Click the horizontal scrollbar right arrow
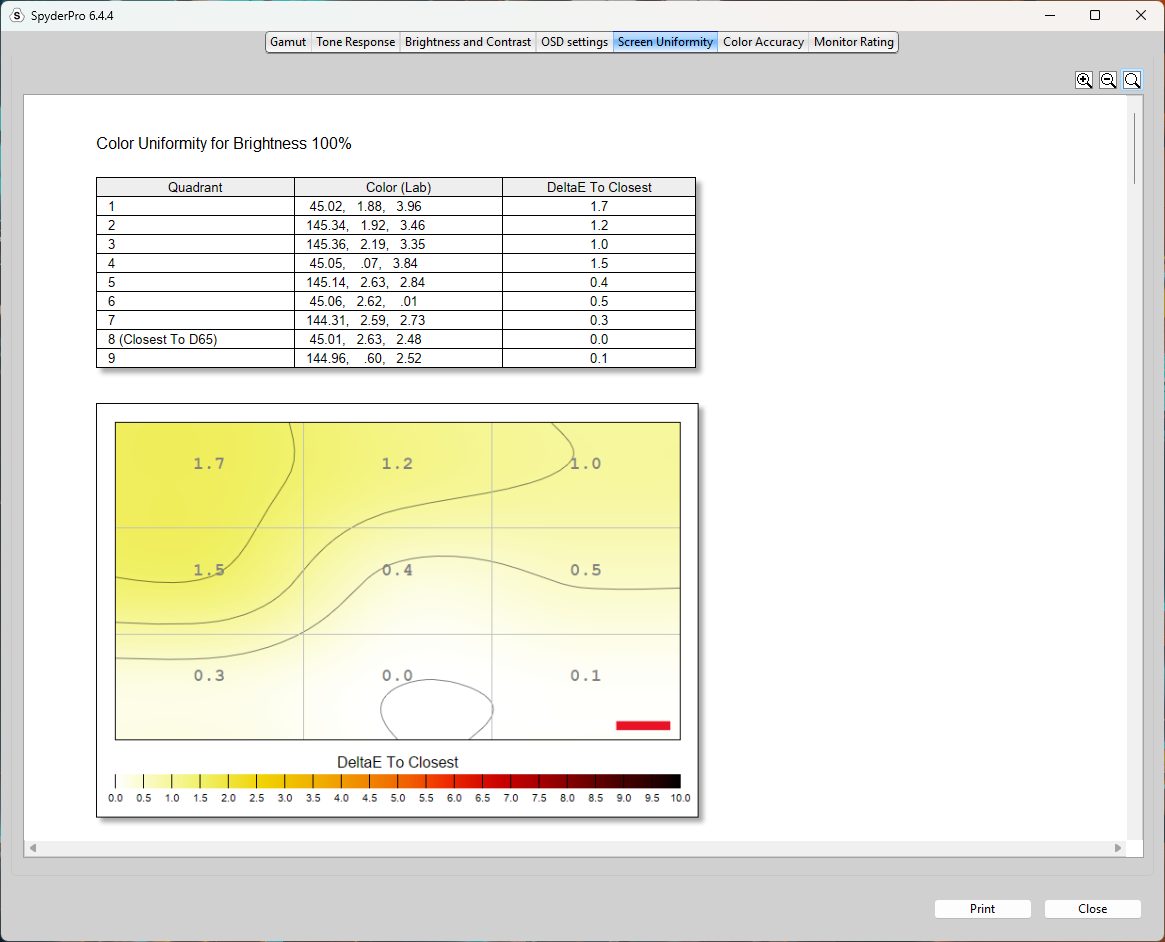This screenshot has height=942, width=1165. (1118, 848)
